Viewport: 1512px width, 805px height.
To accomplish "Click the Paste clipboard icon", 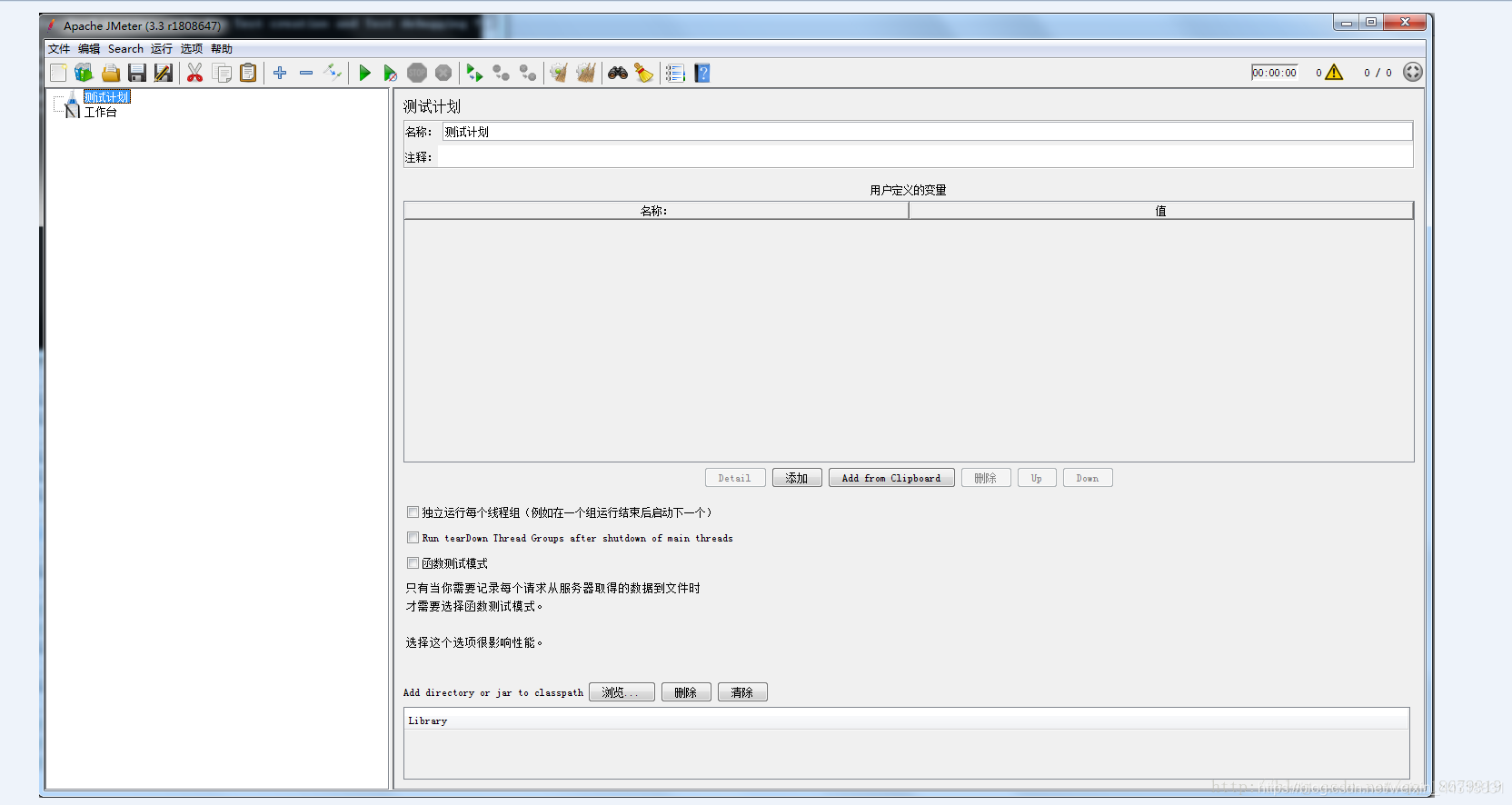I will (x=248, y=73).
